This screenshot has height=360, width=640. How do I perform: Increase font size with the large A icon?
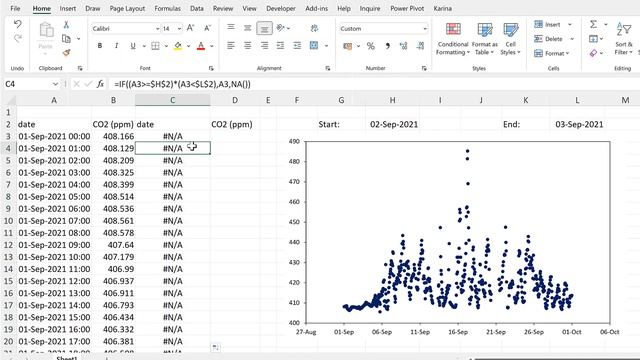(190, 28)
